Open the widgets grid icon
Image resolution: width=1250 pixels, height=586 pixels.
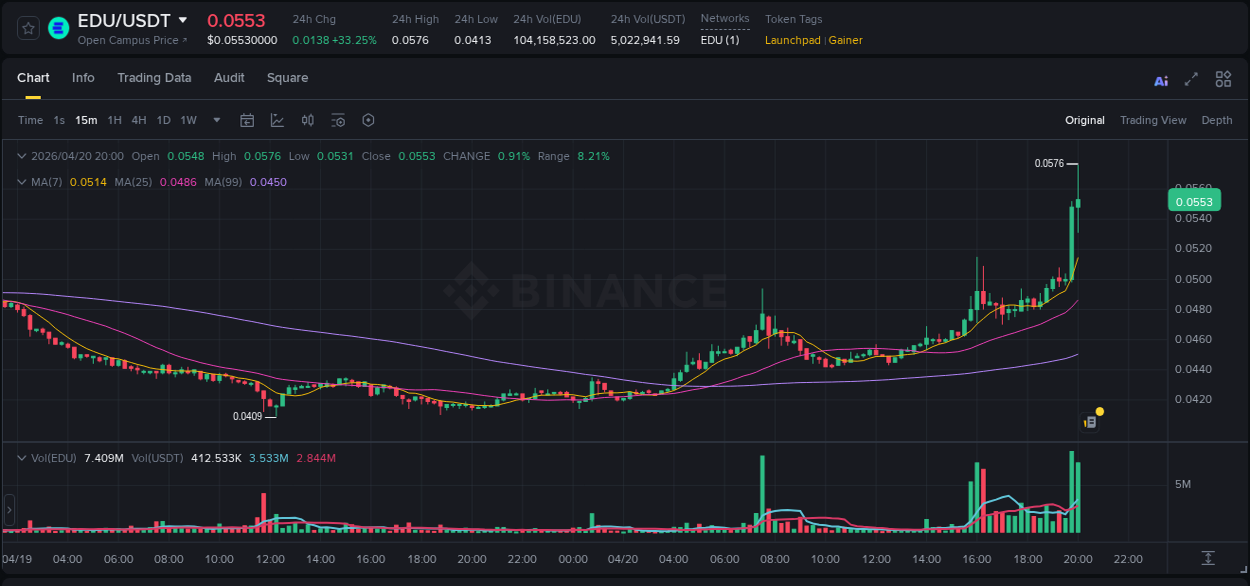coord(1223,79)
